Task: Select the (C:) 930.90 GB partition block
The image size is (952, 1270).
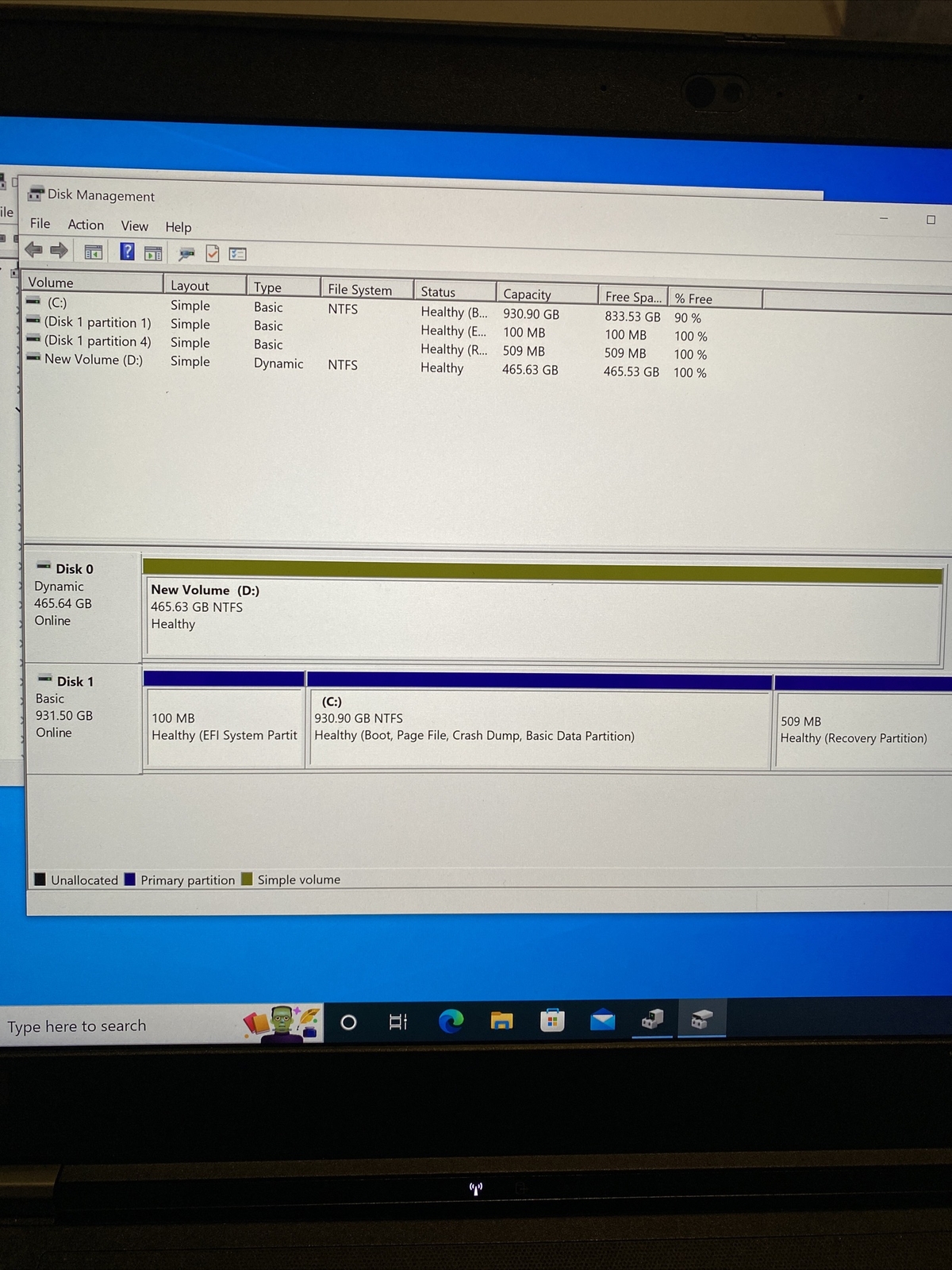Action: 539,721
